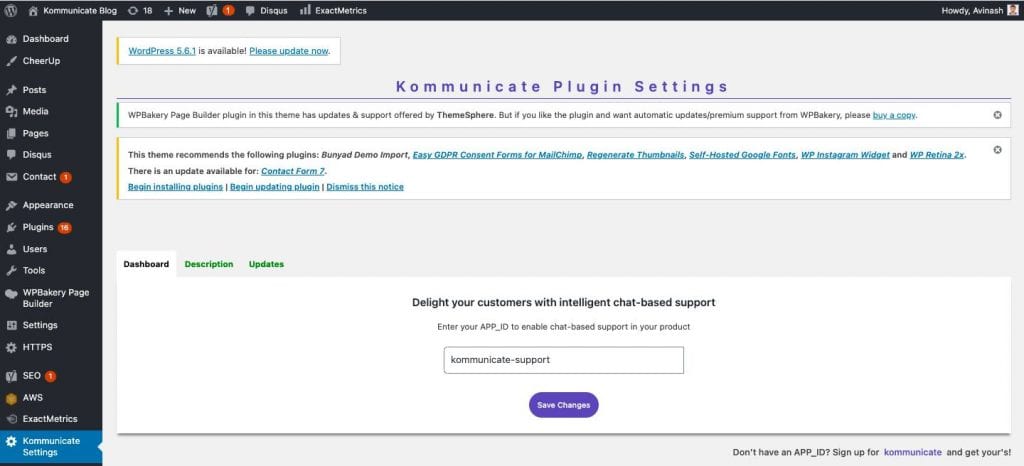The width and height of the screenshot is (1024, 466).
Task: Dismiss the recommended plugins notice with X
Action: 997,150
